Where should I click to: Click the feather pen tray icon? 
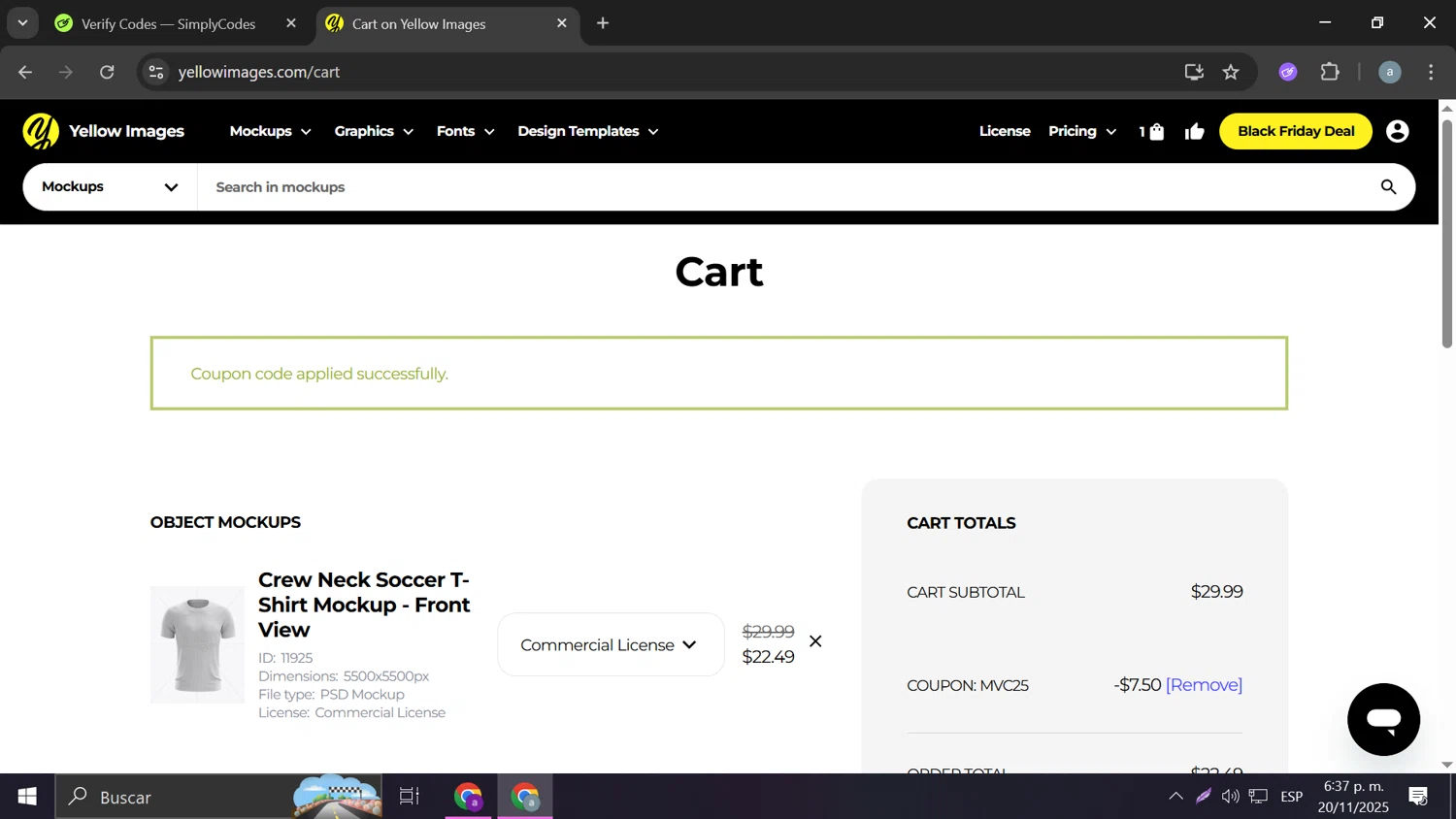[1204, 797]
